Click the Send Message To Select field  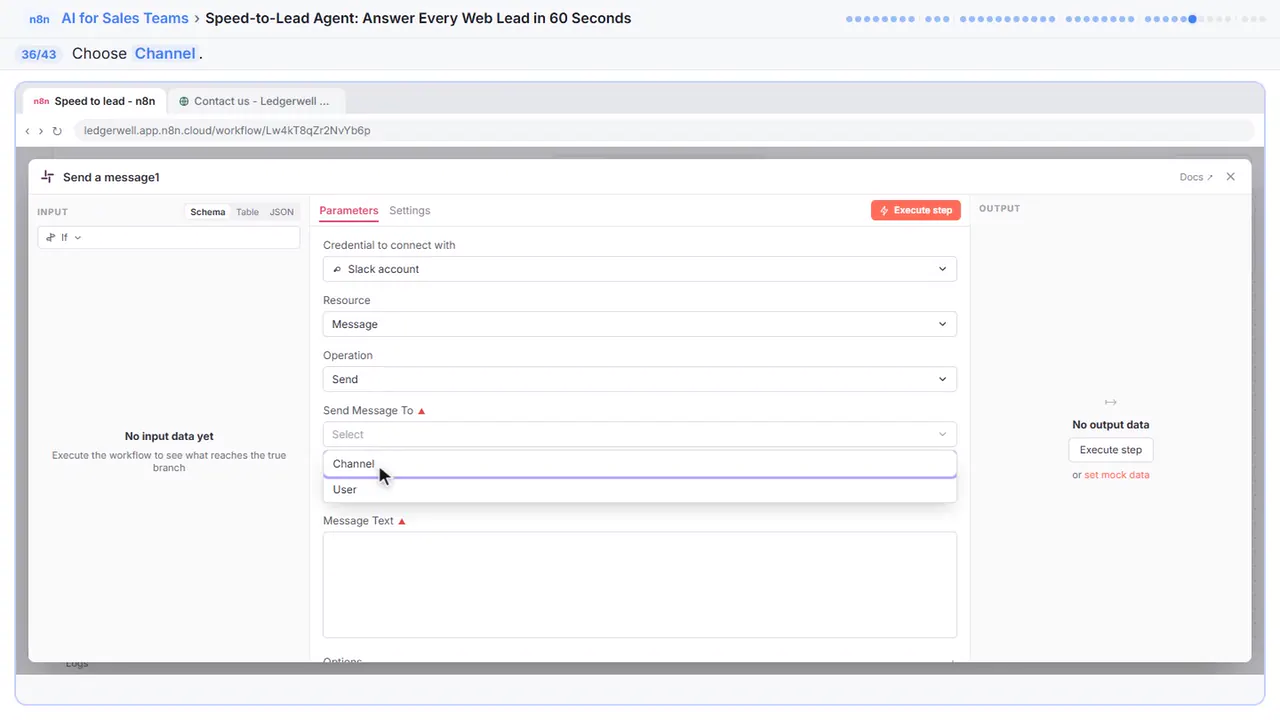[640, 434]
